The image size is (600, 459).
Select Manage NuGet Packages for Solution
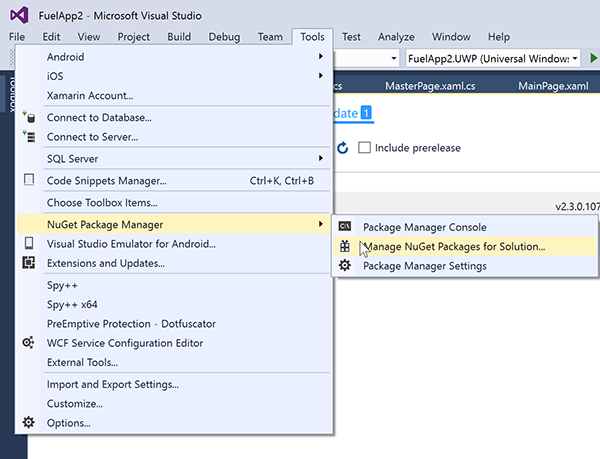pos(453,246)
